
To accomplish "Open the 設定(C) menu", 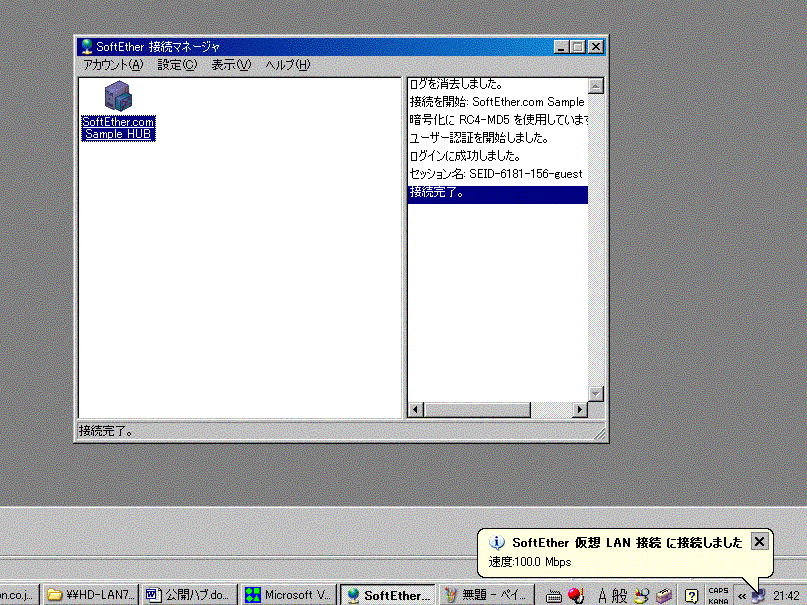I will [177, 65].
